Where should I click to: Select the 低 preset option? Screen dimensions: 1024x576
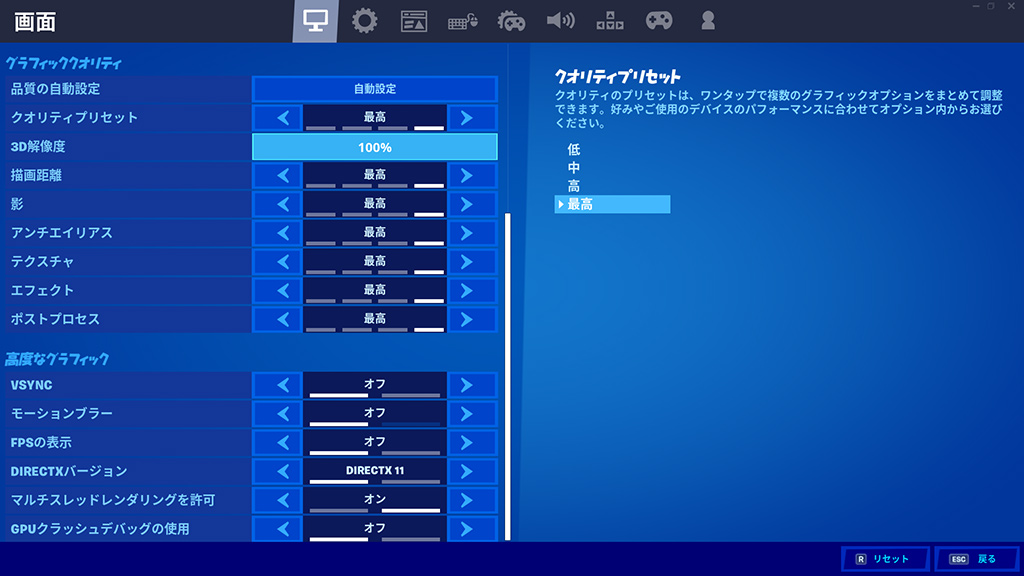[573, 150]
